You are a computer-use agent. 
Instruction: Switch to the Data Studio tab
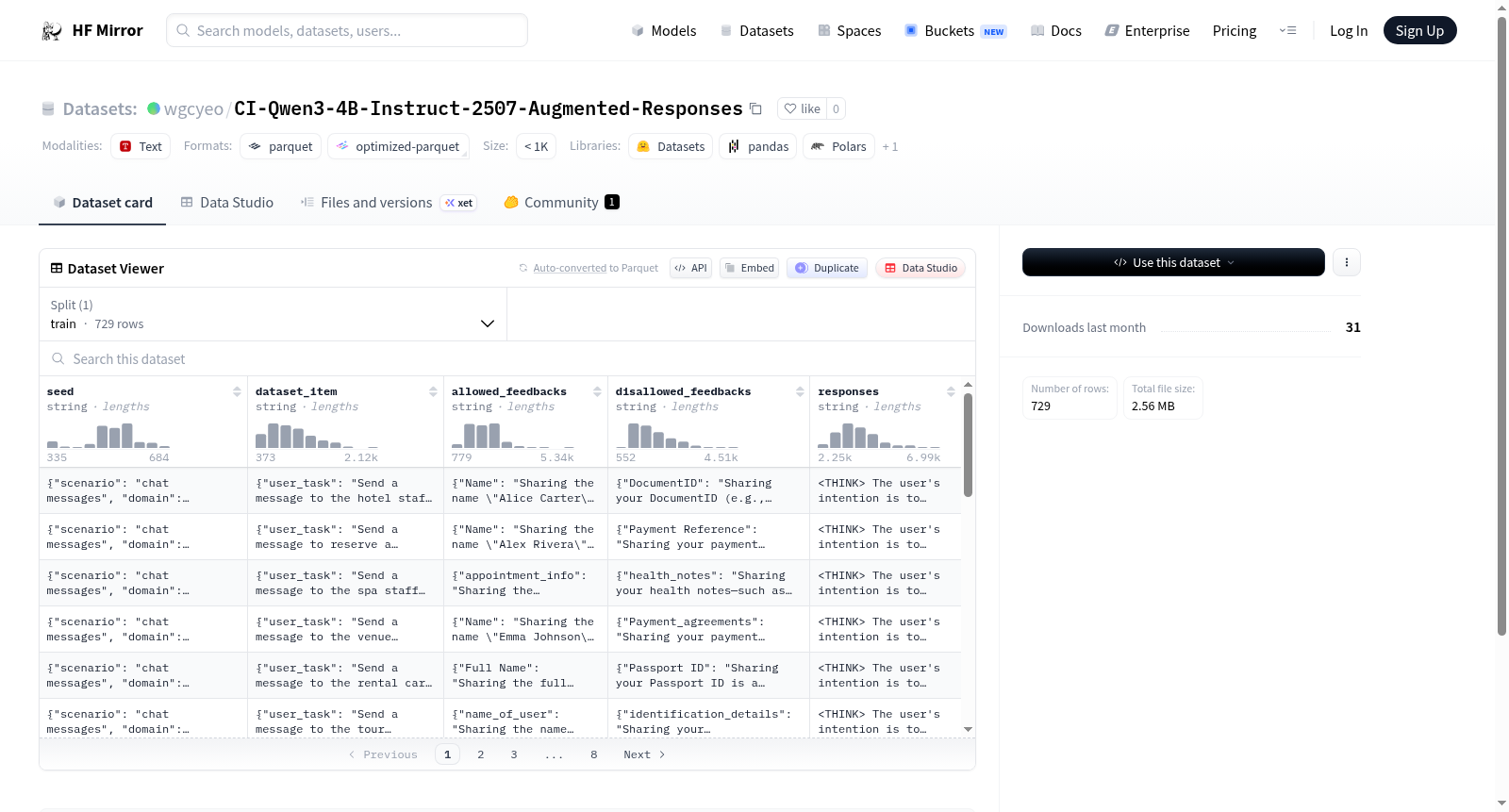pyautogui.click(x=227, y=202)
